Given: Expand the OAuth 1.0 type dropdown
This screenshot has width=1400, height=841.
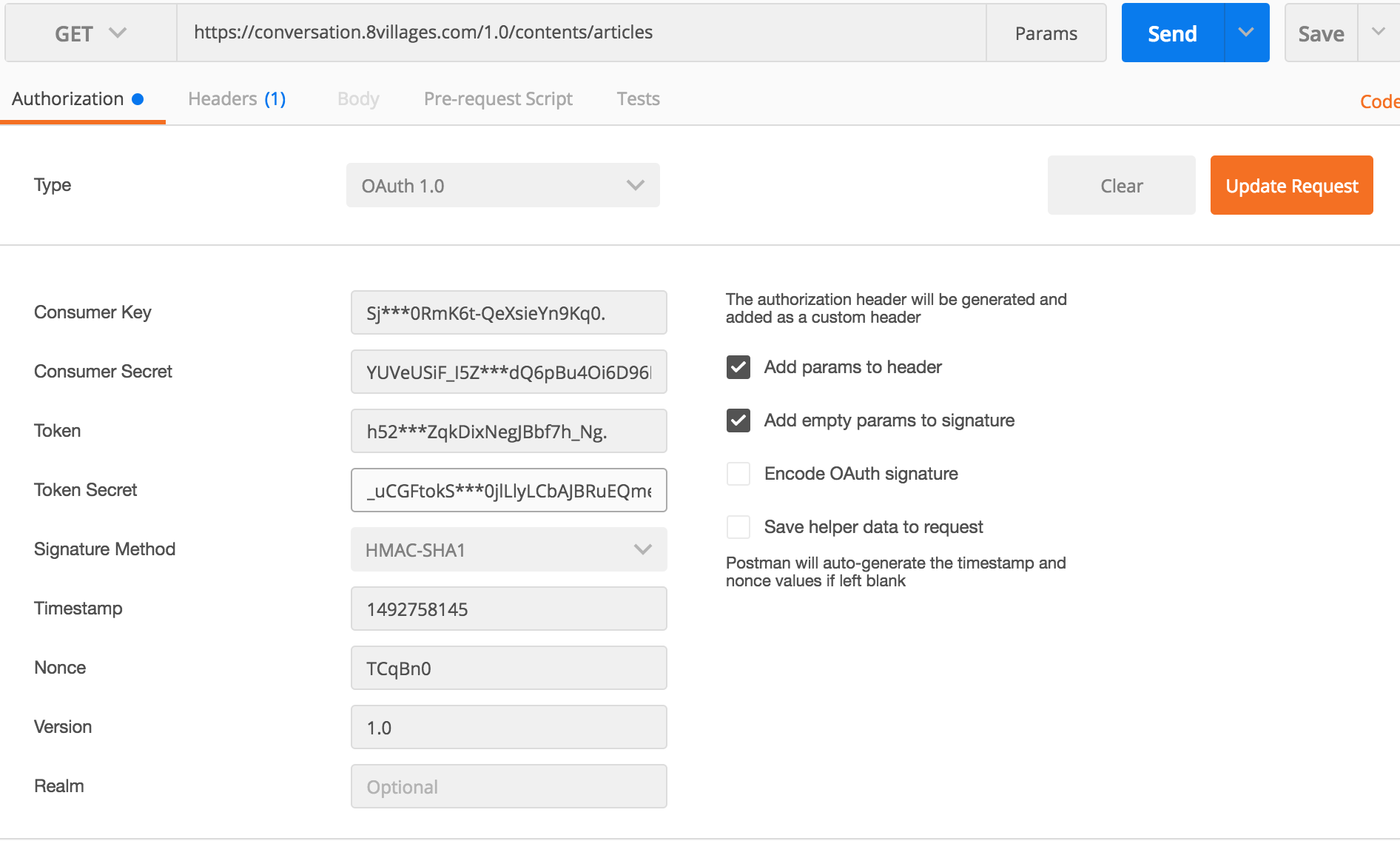Looking at the screenshot, I should [502, 186].
